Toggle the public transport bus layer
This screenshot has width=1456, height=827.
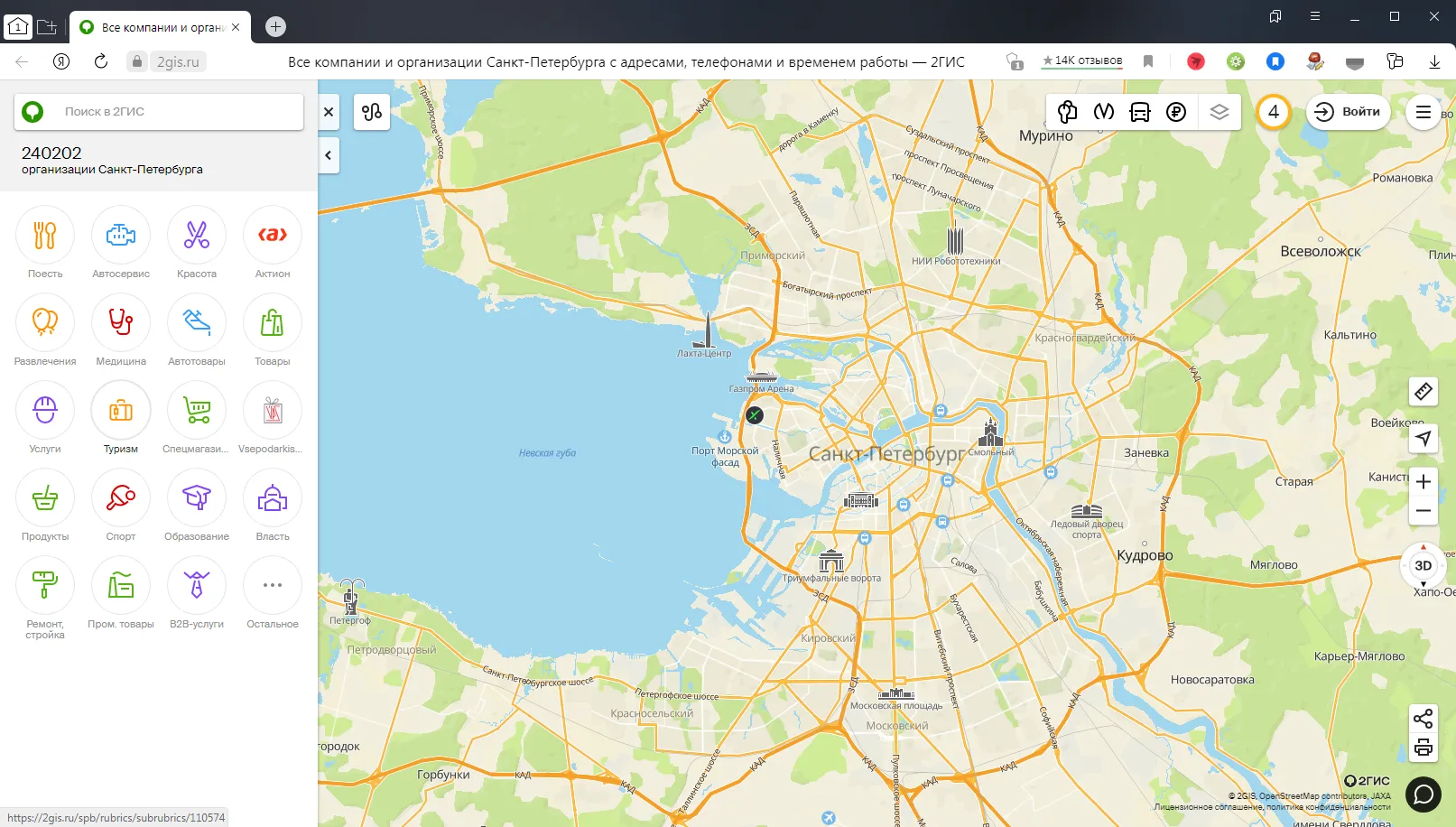pyautogui.click(x=1140, y=112)
